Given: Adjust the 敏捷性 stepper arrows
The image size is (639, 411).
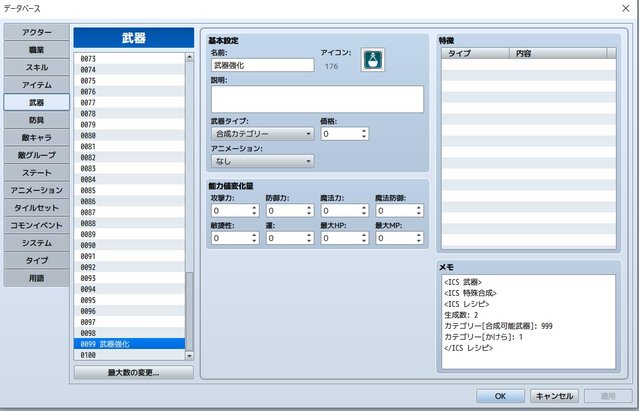Looking at the screenshot, I should [x=254, y=238].
